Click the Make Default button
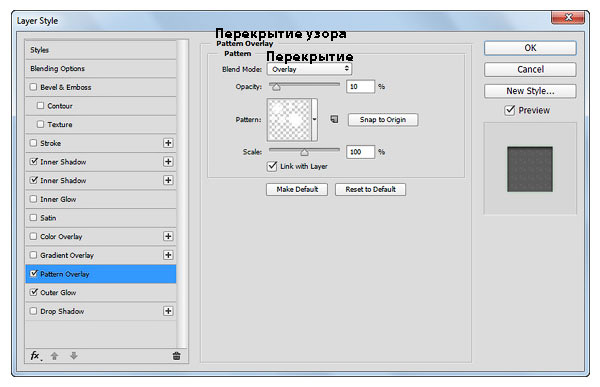The width and height of the screenshot is (600, 387). click(x=297, y=189)
